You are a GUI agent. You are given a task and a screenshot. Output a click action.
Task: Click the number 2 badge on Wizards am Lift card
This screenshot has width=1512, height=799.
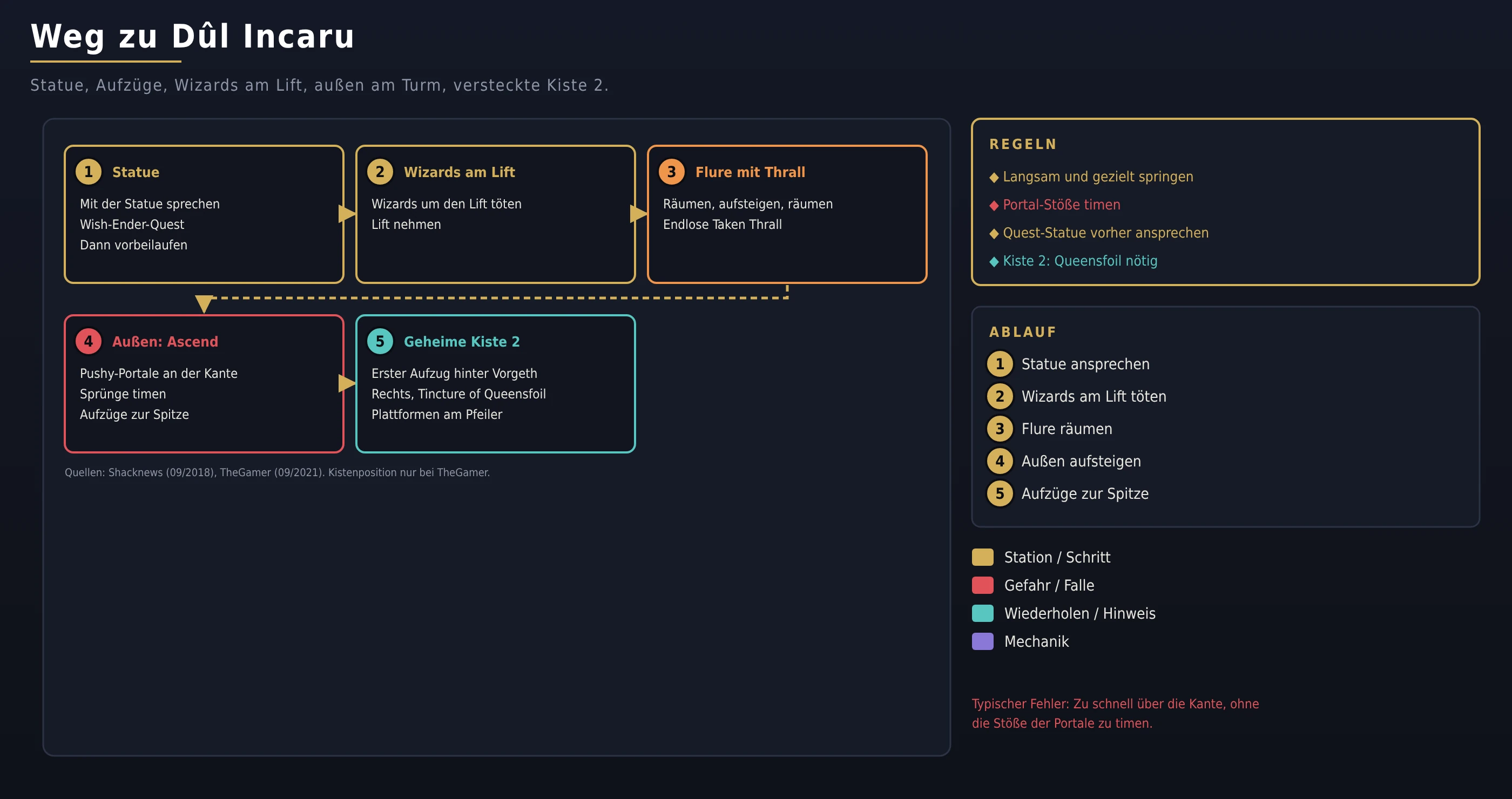[x=380, y=172]
